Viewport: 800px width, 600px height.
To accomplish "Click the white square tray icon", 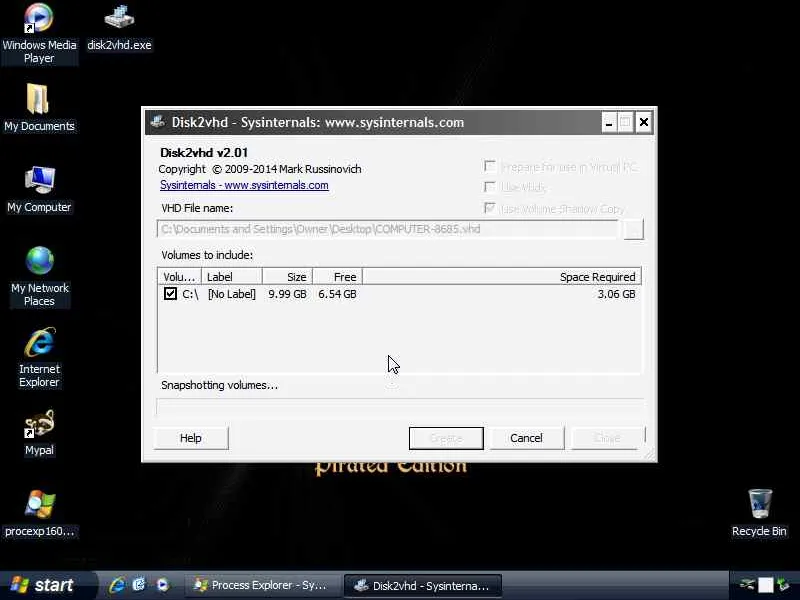I will click(765, 585).
